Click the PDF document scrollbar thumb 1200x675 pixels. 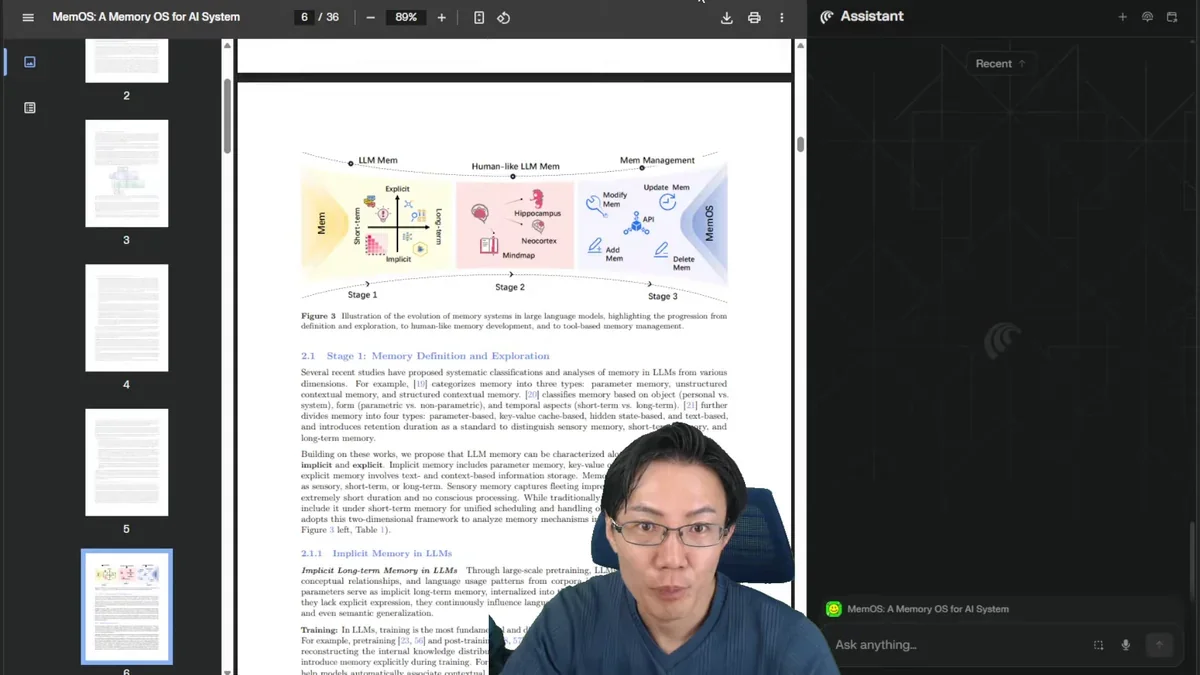click(x=800, y=144)
